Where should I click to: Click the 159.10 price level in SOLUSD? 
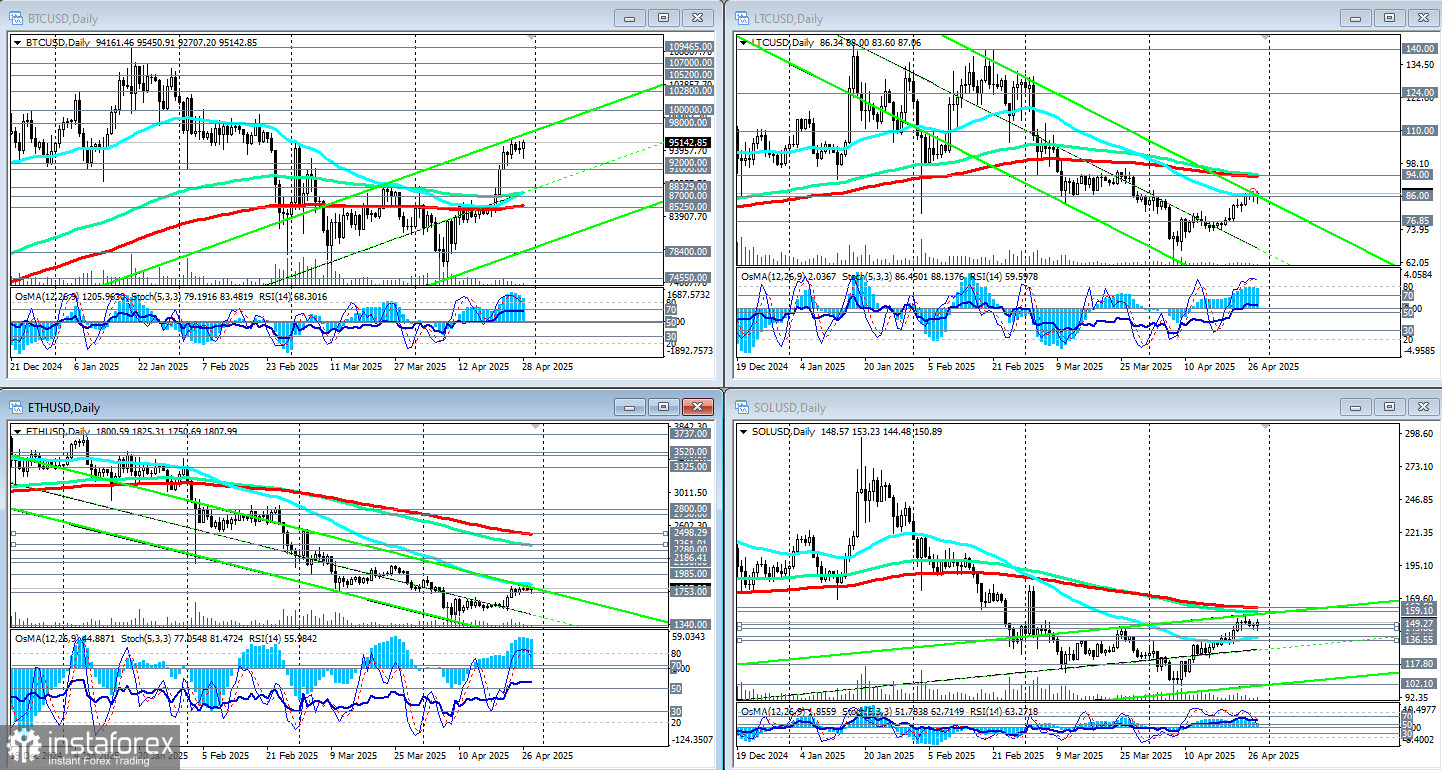(1419, 610)
